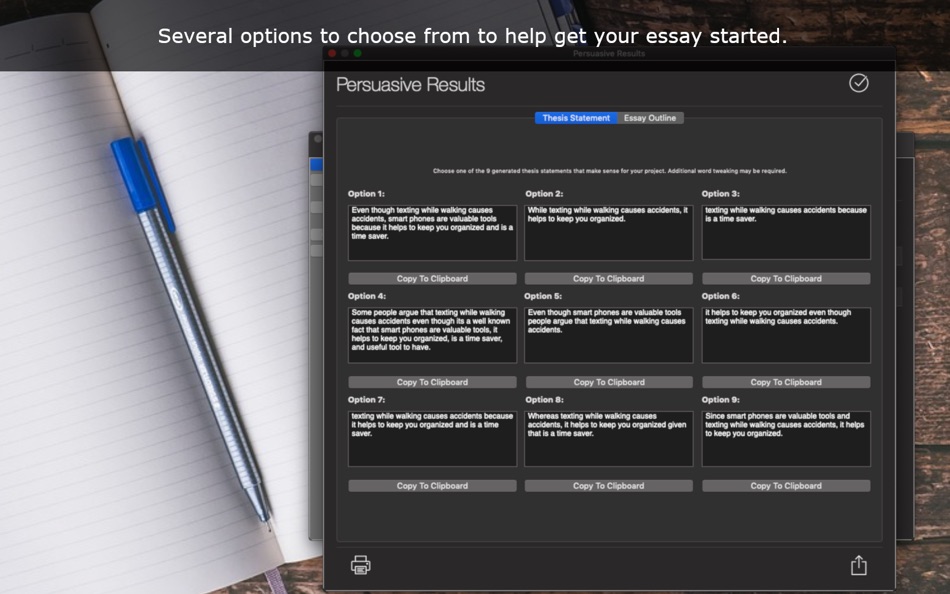Click the 'Option 5:' label
The height and width of the screenshot is (594, 950).
[x=543, y=296]
